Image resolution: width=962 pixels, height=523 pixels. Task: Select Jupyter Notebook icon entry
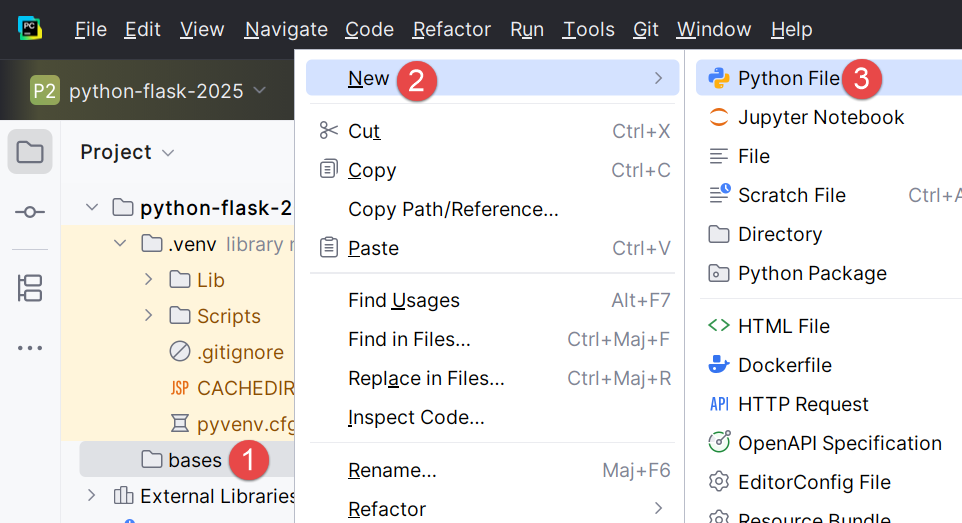pyautogui.click(x=718, y=118)
